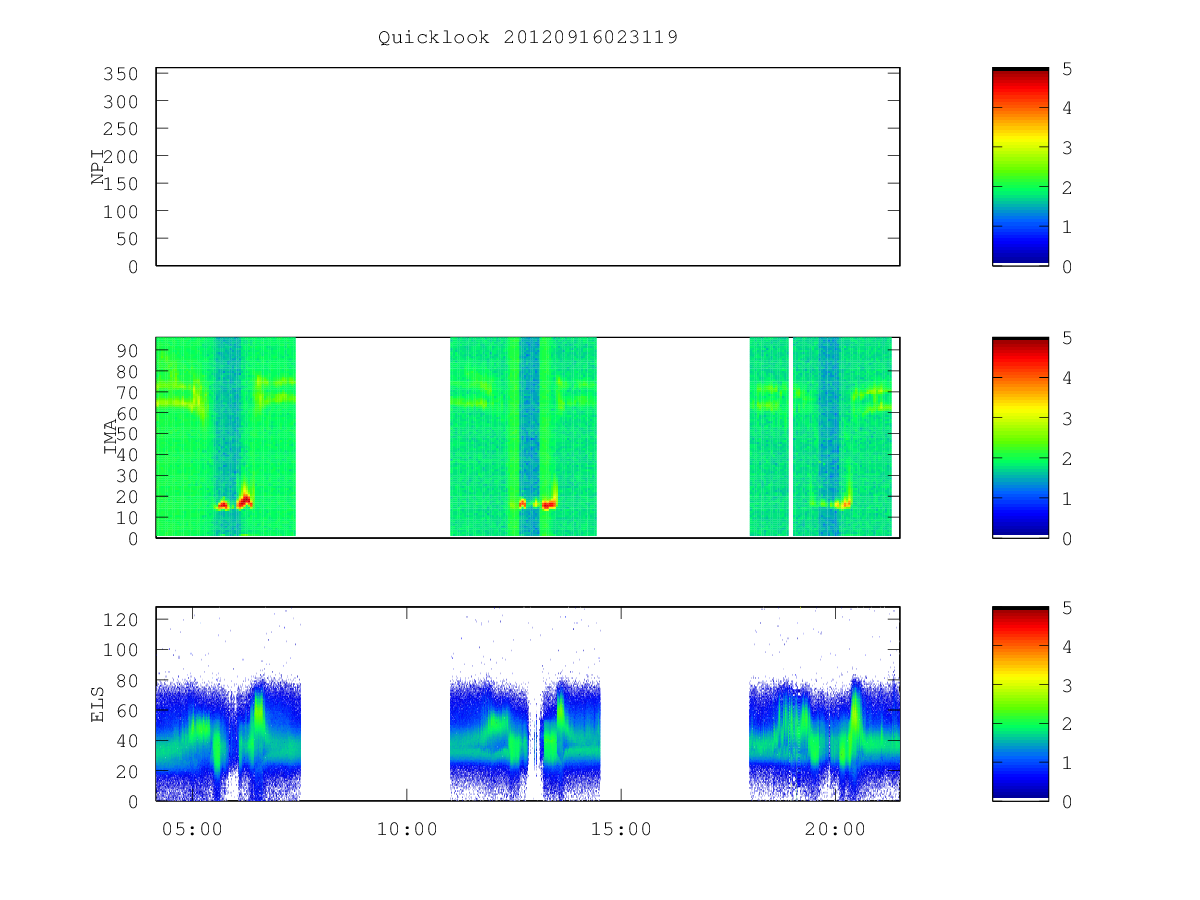Screen dimensions: 1200x900
Task: Click the 300 tick on the NPI axis
Action: (121, 102)
